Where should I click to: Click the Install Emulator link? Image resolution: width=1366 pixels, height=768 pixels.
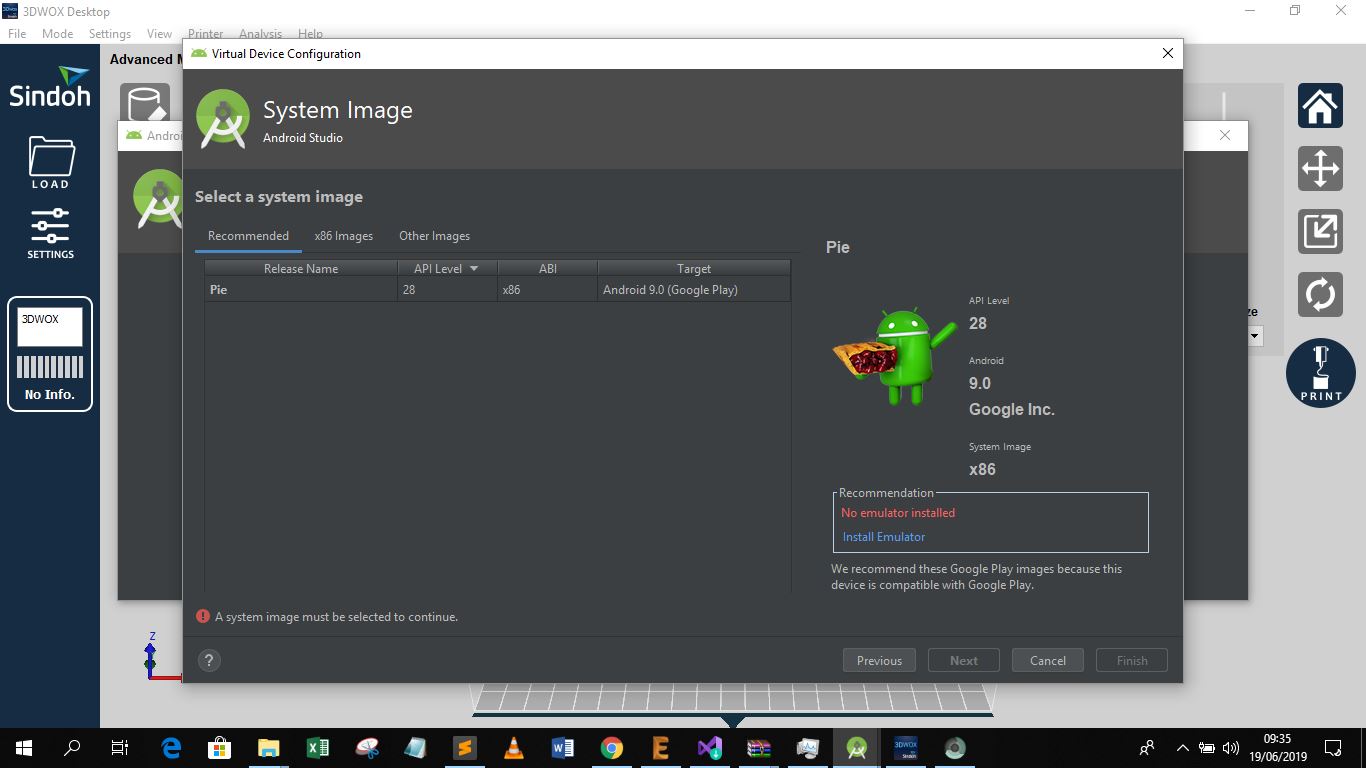coord(884,537)
